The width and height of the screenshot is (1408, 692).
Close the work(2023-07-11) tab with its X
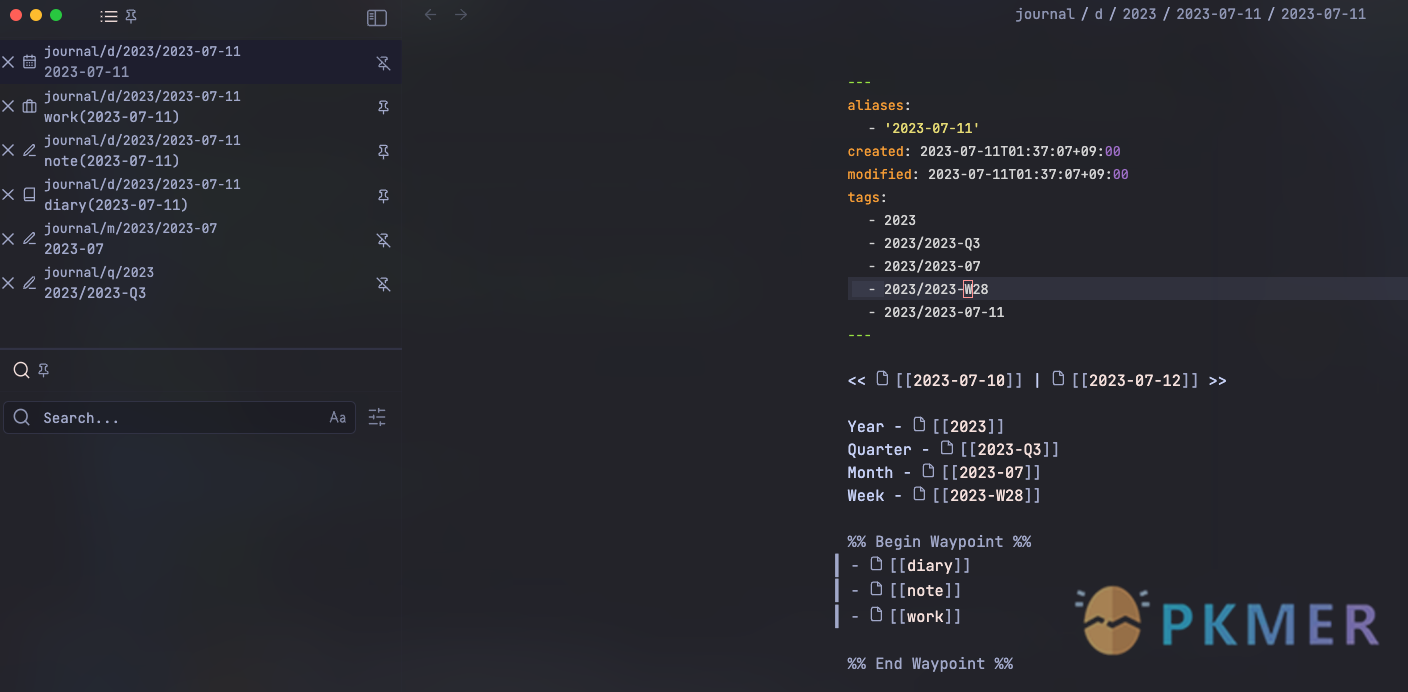click(8, 106)
